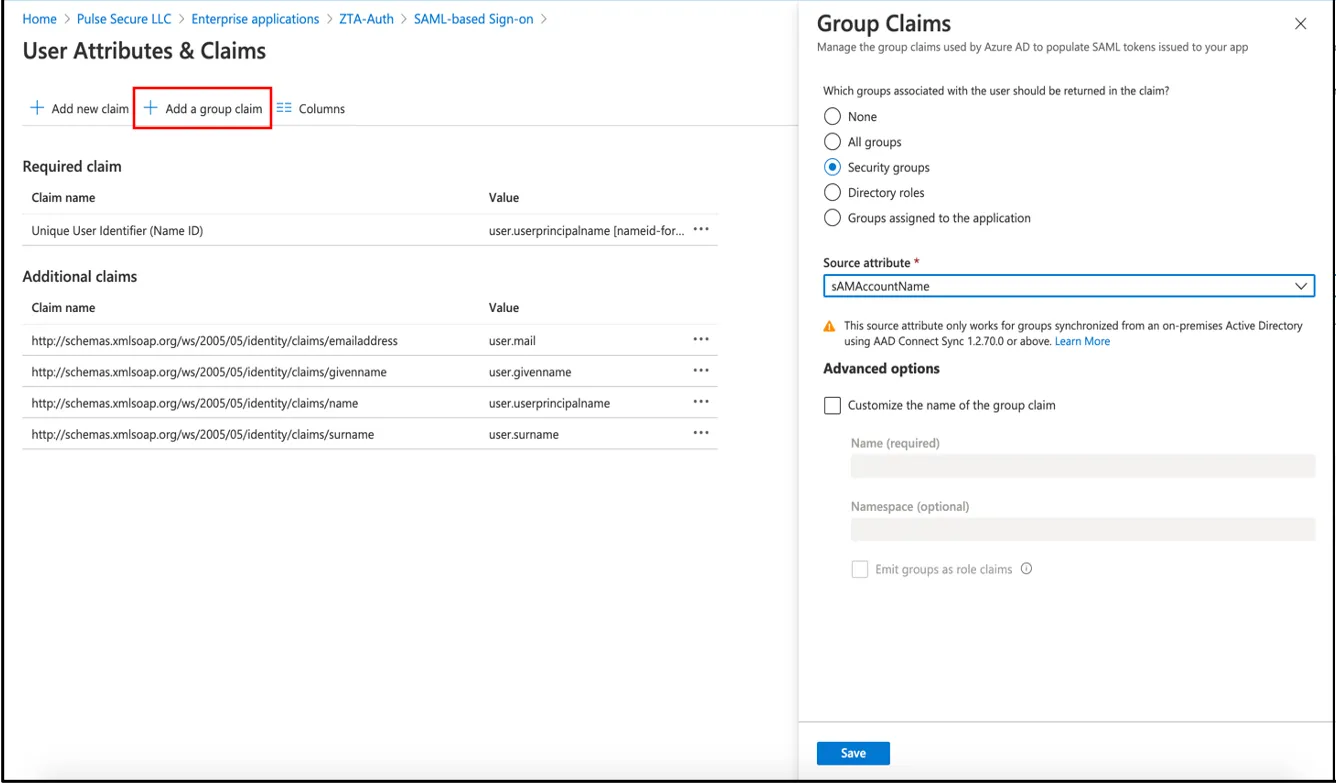Choose Groups assigned to the application
Screen dimensions: 1336x783
(832, 218)
